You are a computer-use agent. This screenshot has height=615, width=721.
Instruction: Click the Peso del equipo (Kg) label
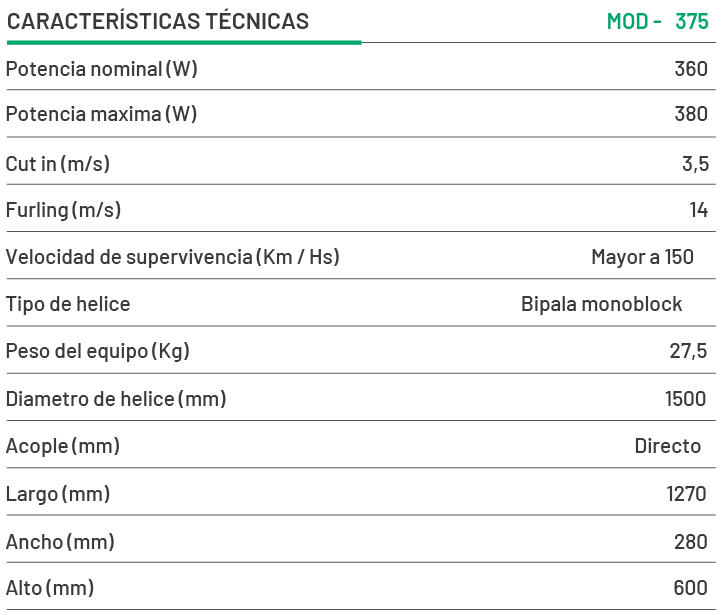click(x=97, y=351)
